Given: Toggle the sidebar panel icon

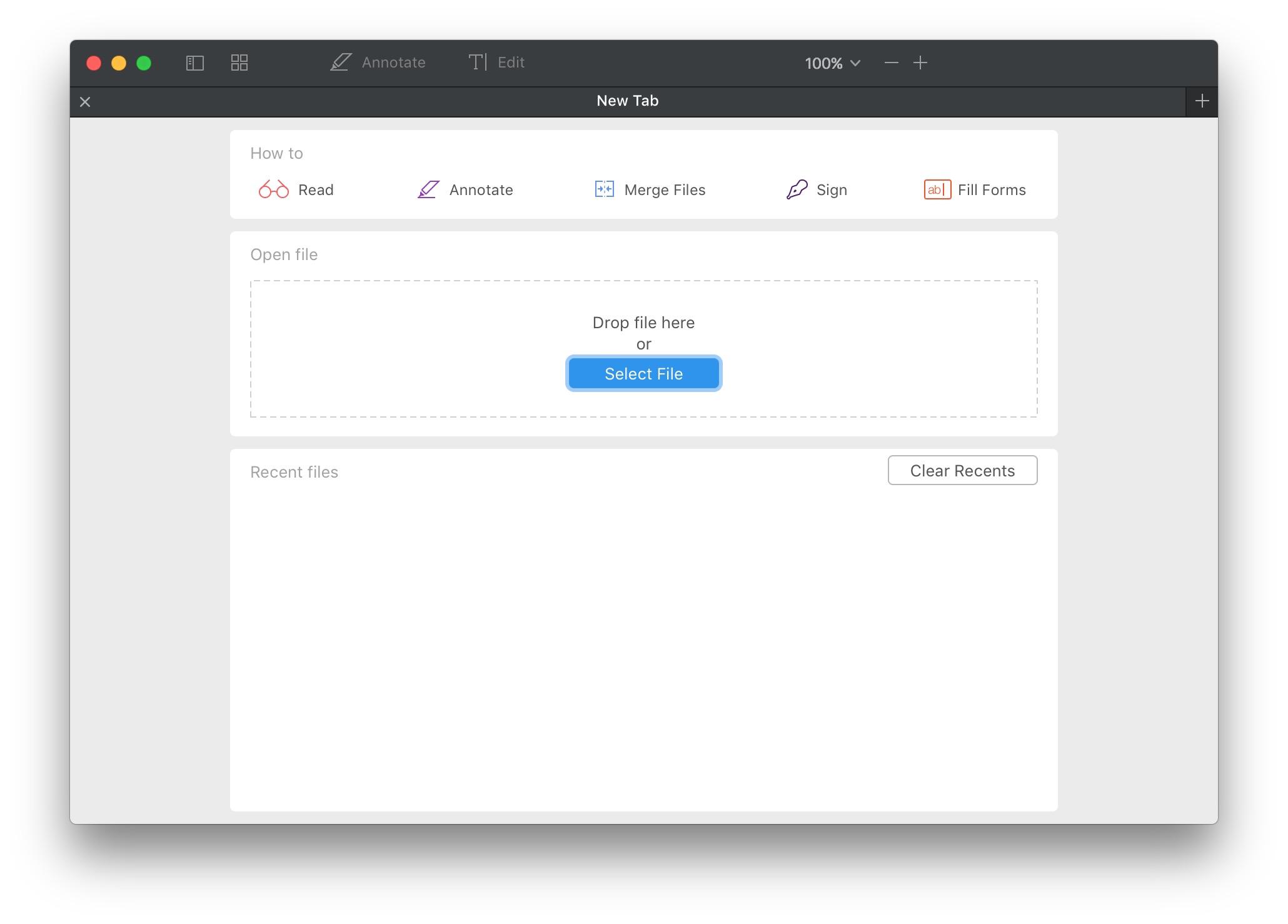Looking at the screenshot, I should click(195, 63).
